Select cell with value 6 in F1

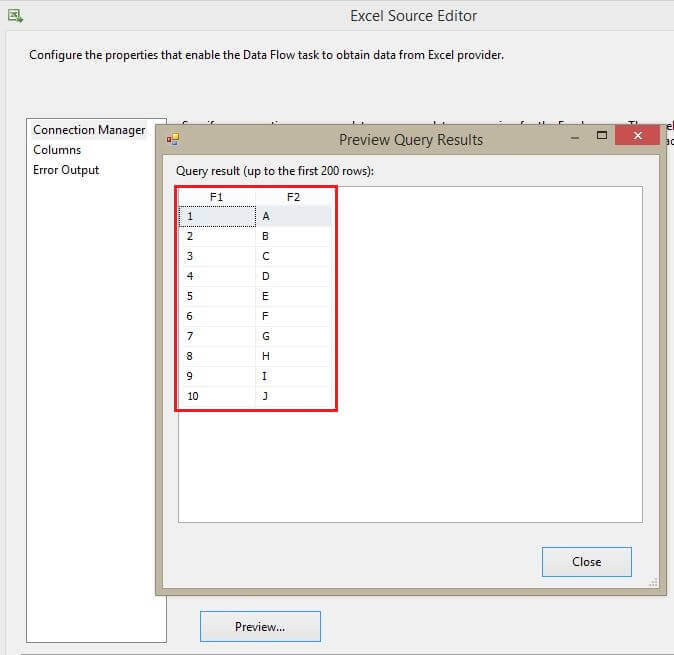tap(217, 316)
